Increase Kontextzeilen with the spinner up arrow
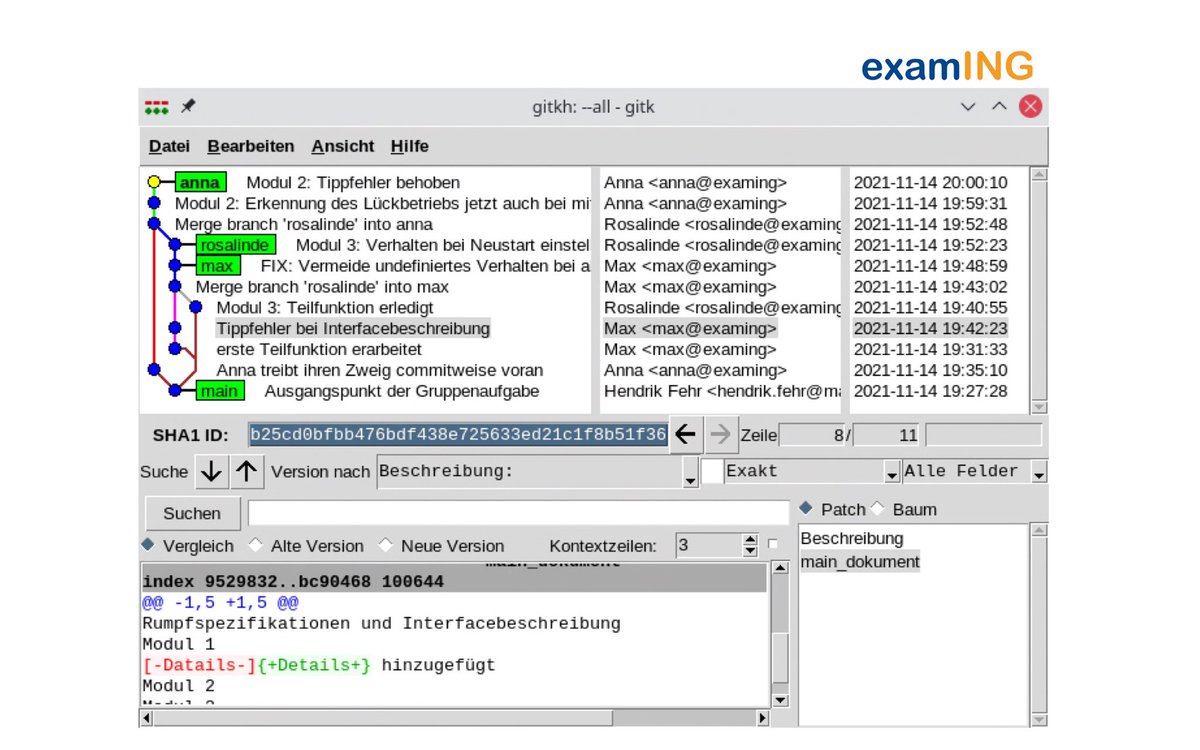Image resolution: width=1200 pixels, height=750 pixels. [751, 540]
